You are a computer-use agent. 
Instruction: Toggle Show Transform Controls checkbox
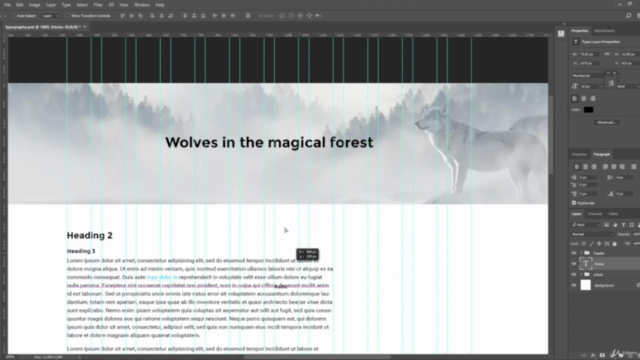click(x=68, y=16)
